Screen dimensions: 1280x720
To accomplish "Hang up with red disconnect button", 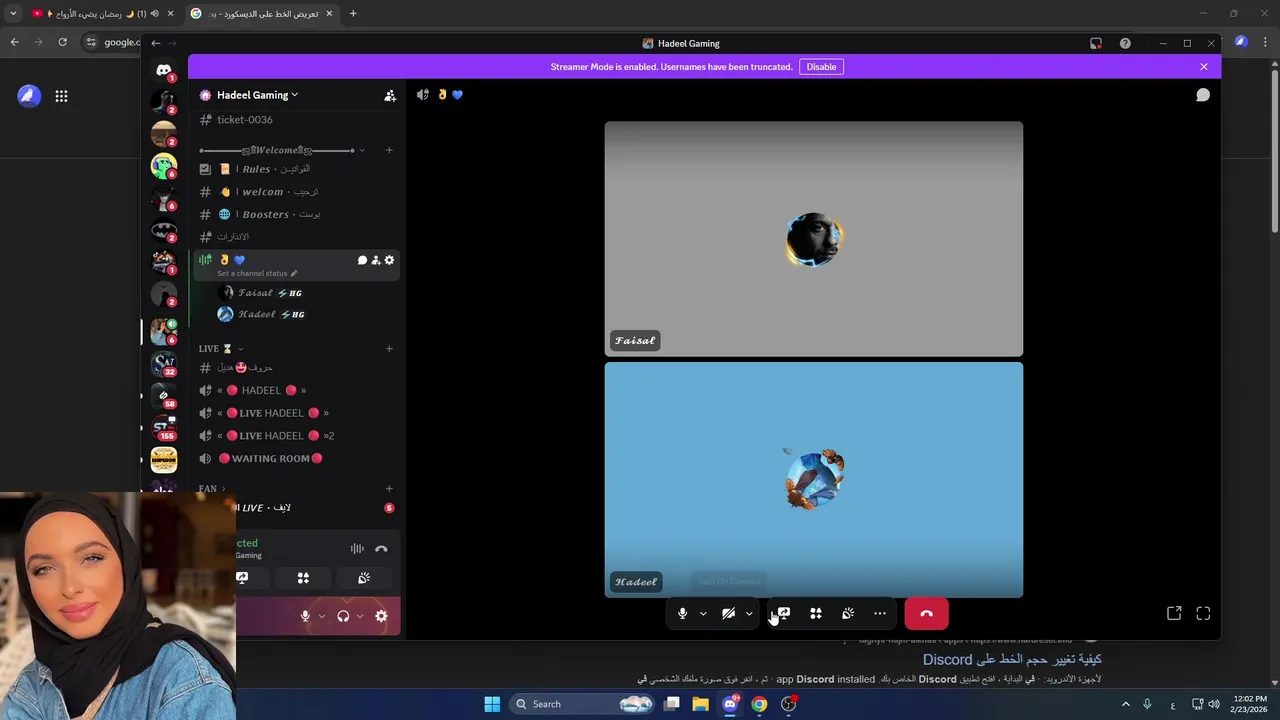I will pyautogui.click(x=926, y=614).
